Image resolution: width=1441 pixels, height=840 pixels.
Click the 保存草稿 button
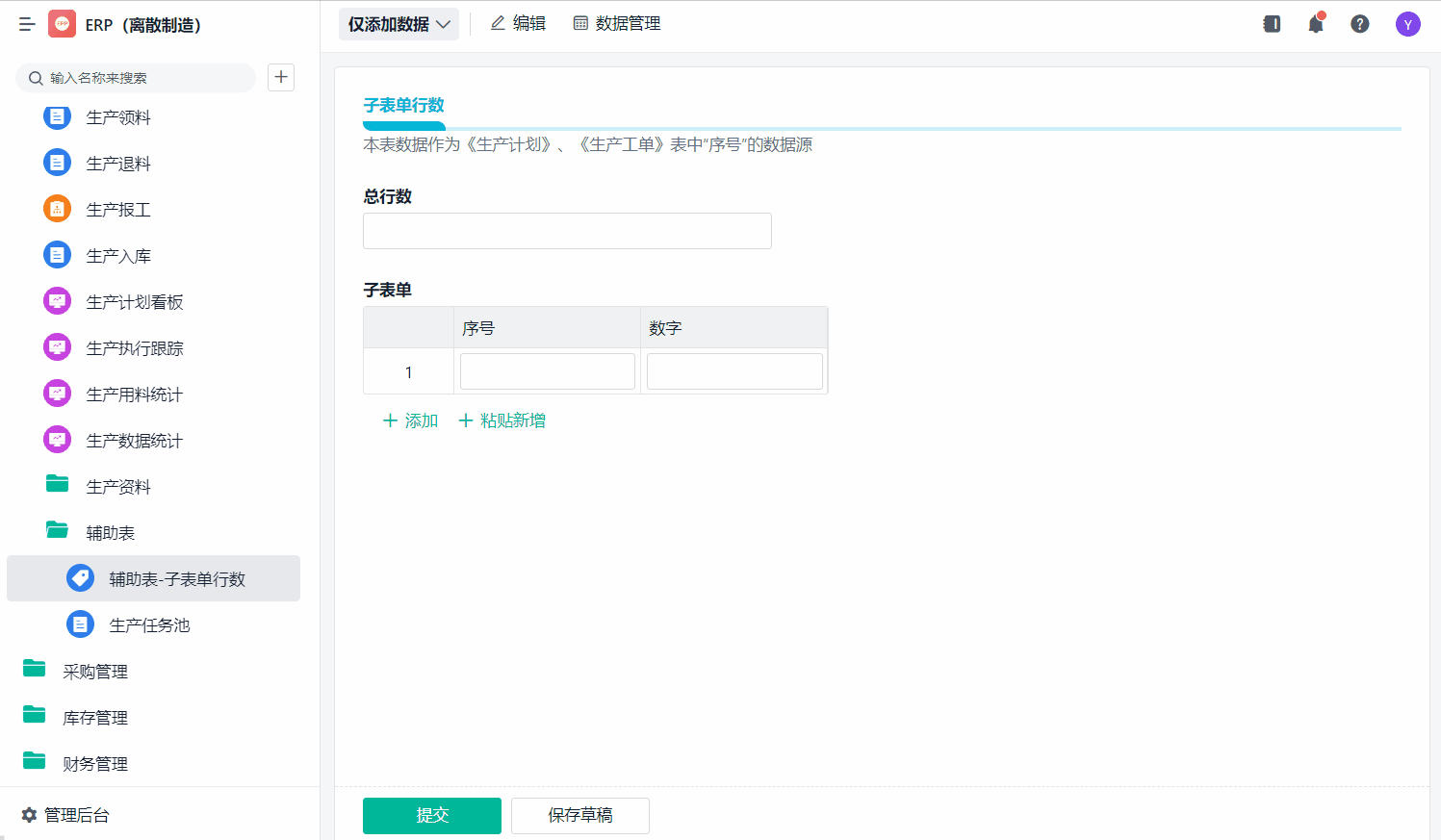(x=580, y=816)
